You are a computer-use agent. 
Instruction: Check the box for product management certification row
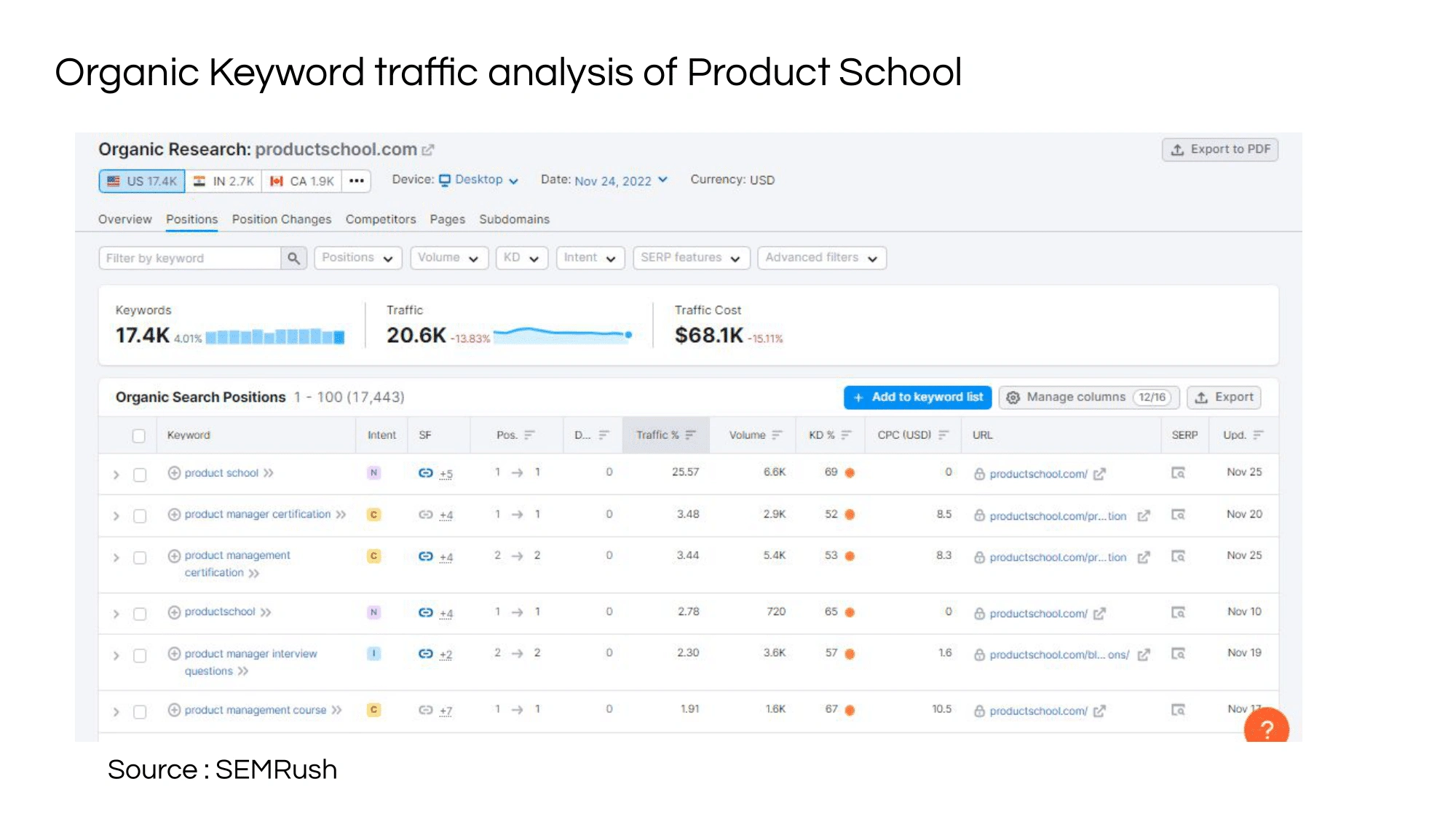[x=140, y=558]
